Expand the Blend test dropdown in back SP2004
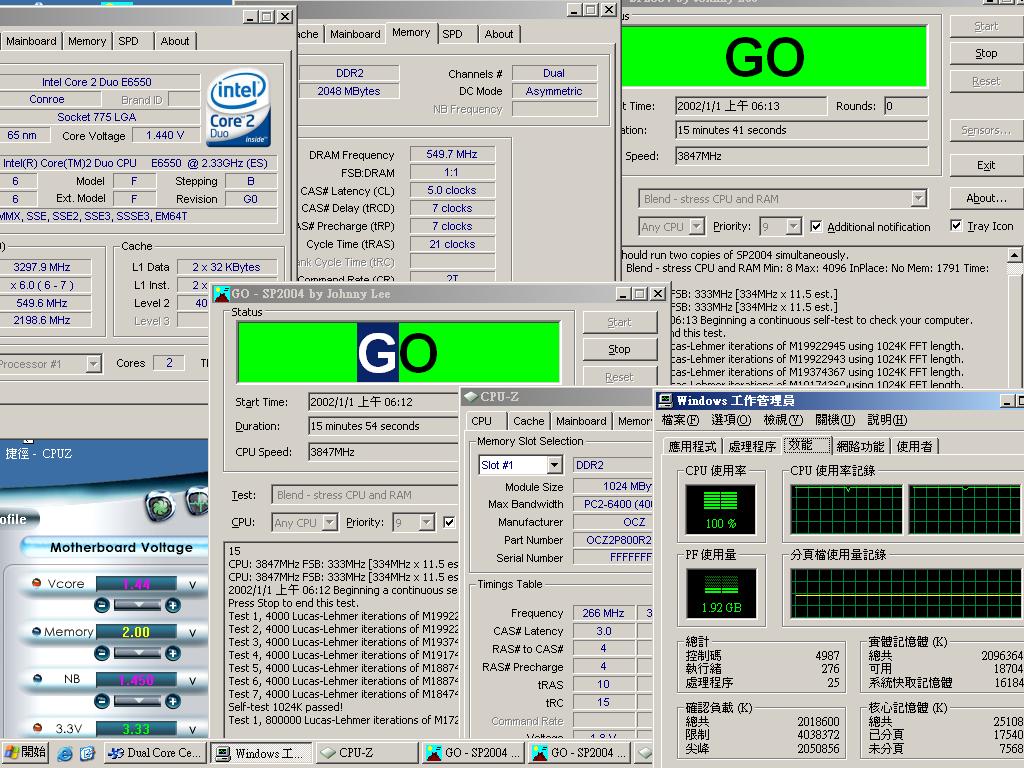The height and width of the screenshot is (768, 1024). 918,199
